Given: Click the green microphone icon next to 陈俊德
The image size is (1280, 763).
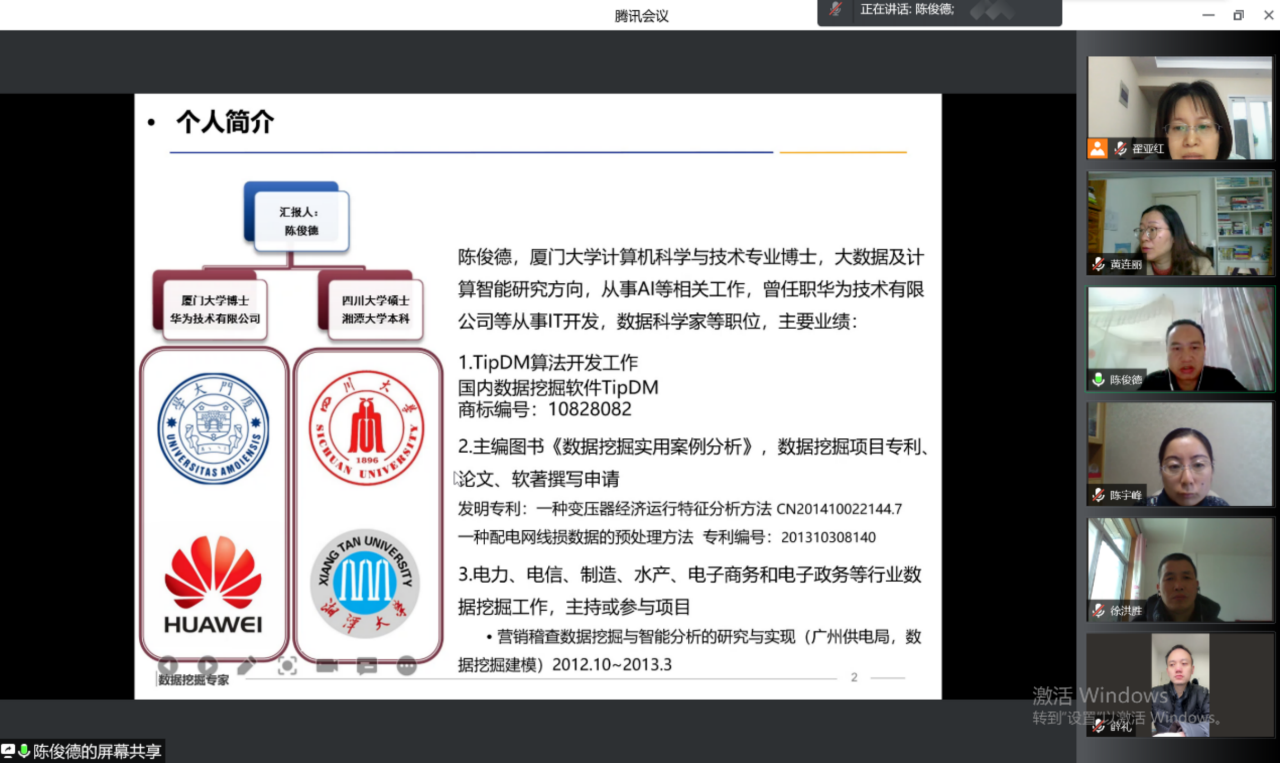Looking at the screenshot, I should click(x=1098, y=380).
